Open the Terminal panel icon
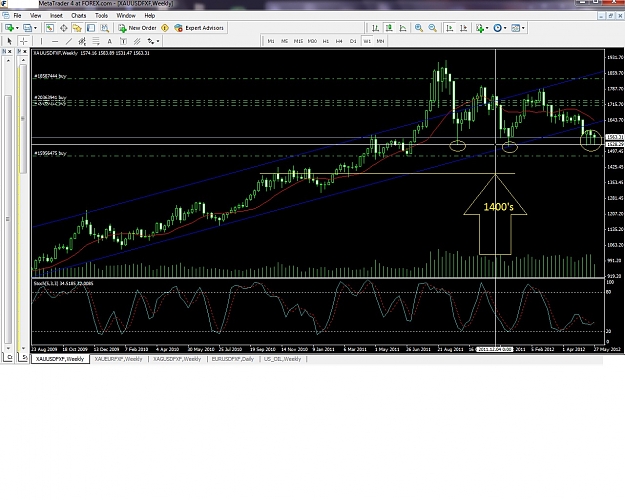625x500 pixels. coord(91,28)
